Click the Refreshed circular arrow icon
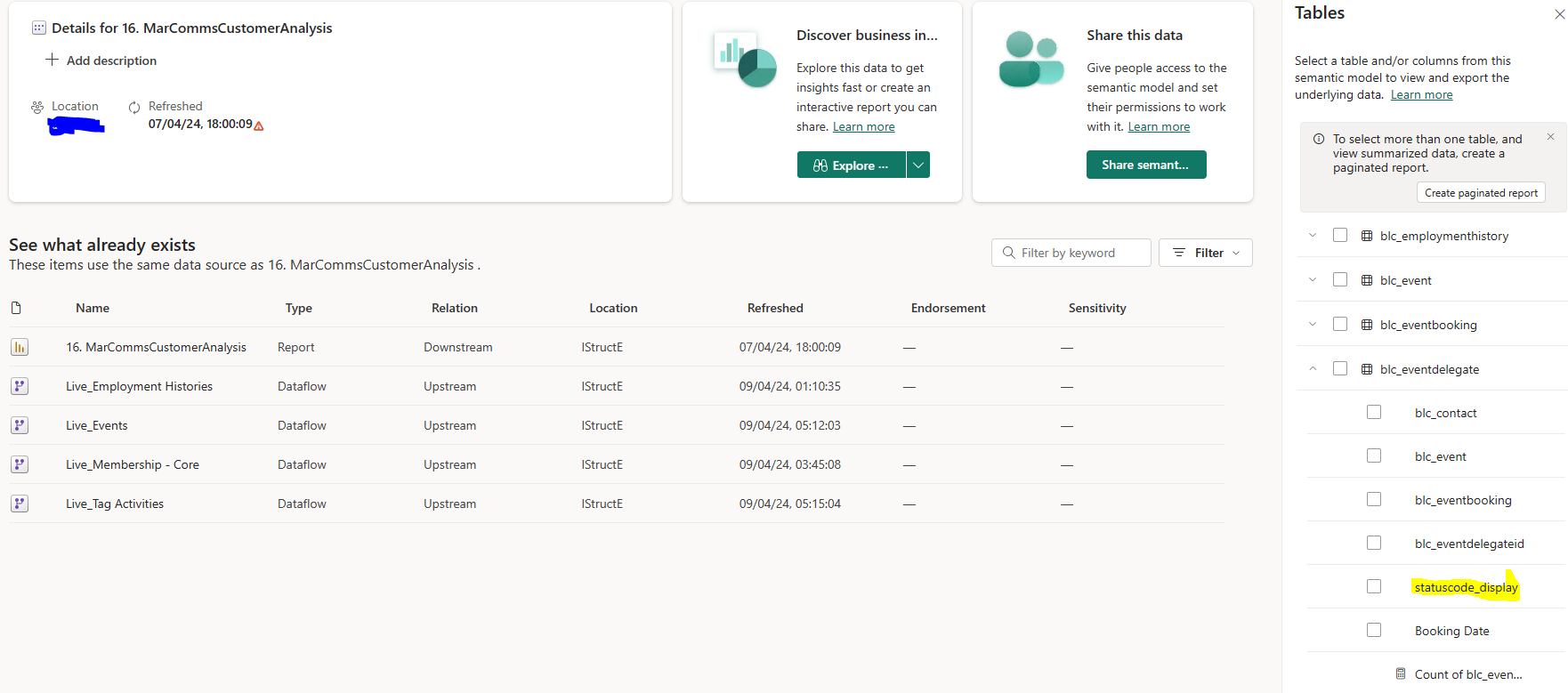The width and height of the screenshot is (1568, 693). click(134, 107)
